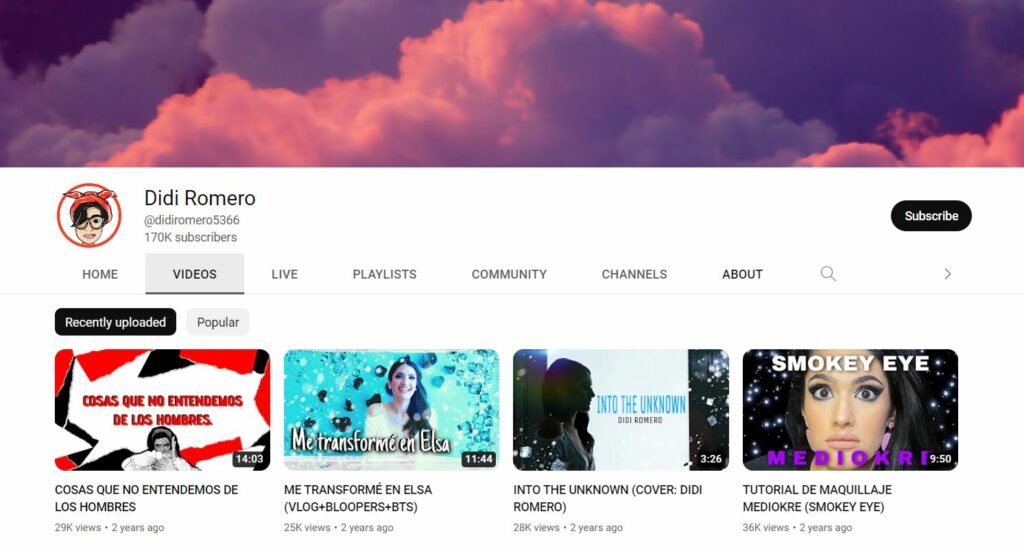Click the 170K subscribers text

[190, 237]
